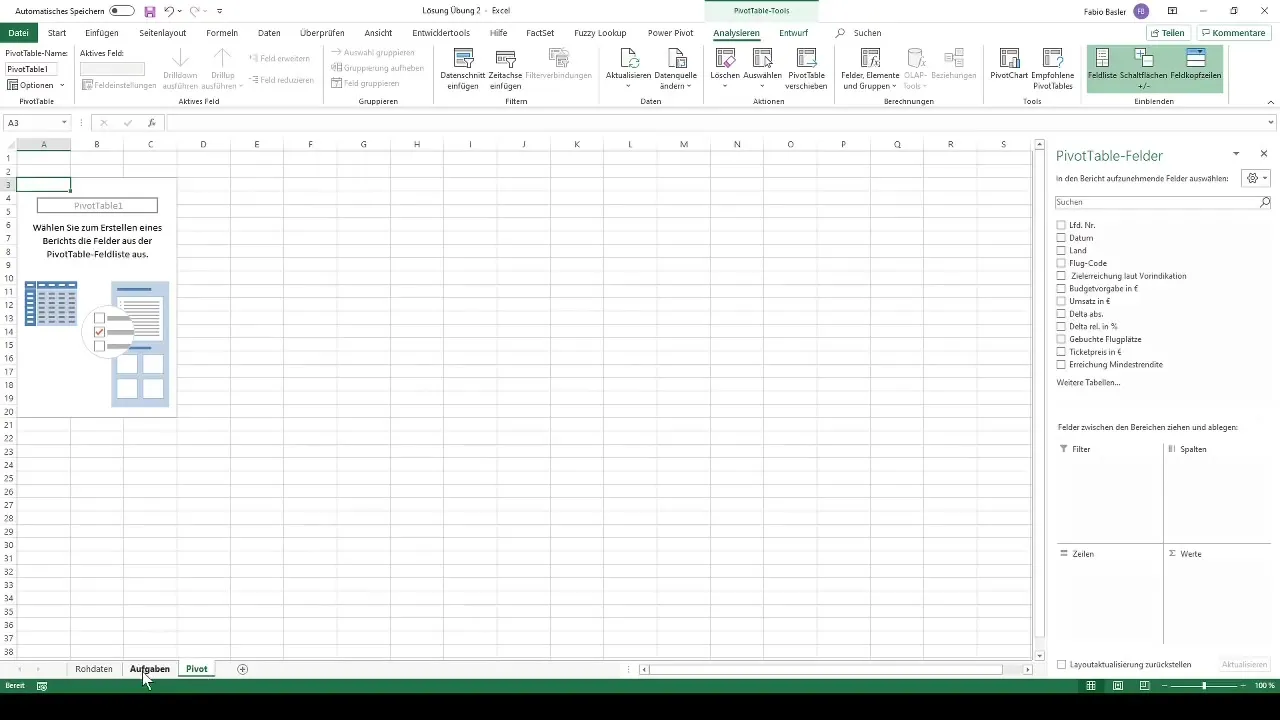Open the field list tools gear dropdown

[x=1255, y=178]
